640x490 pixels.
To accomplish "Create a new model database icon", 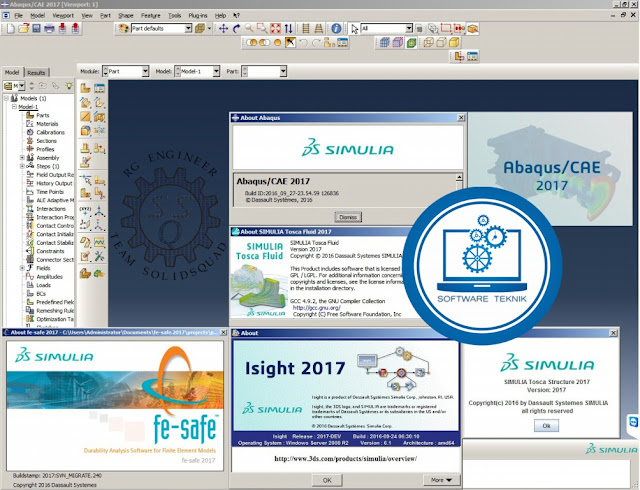I will pyautogui.click(x=10, y=29).
